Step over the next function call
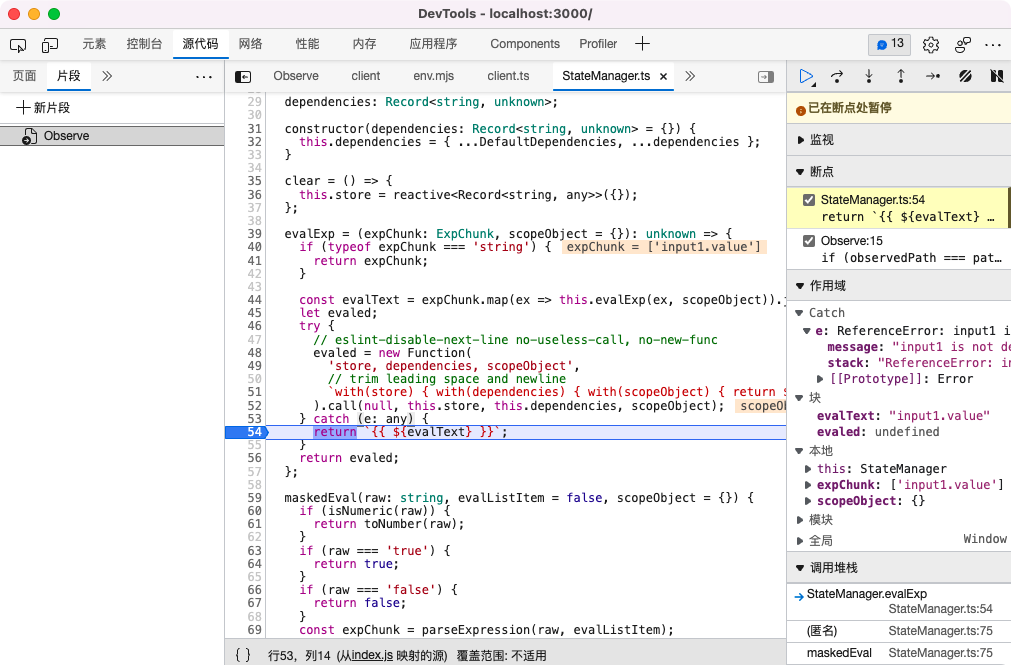The height and width of the screenshot is (665, 1011). (x=839, y=76)
